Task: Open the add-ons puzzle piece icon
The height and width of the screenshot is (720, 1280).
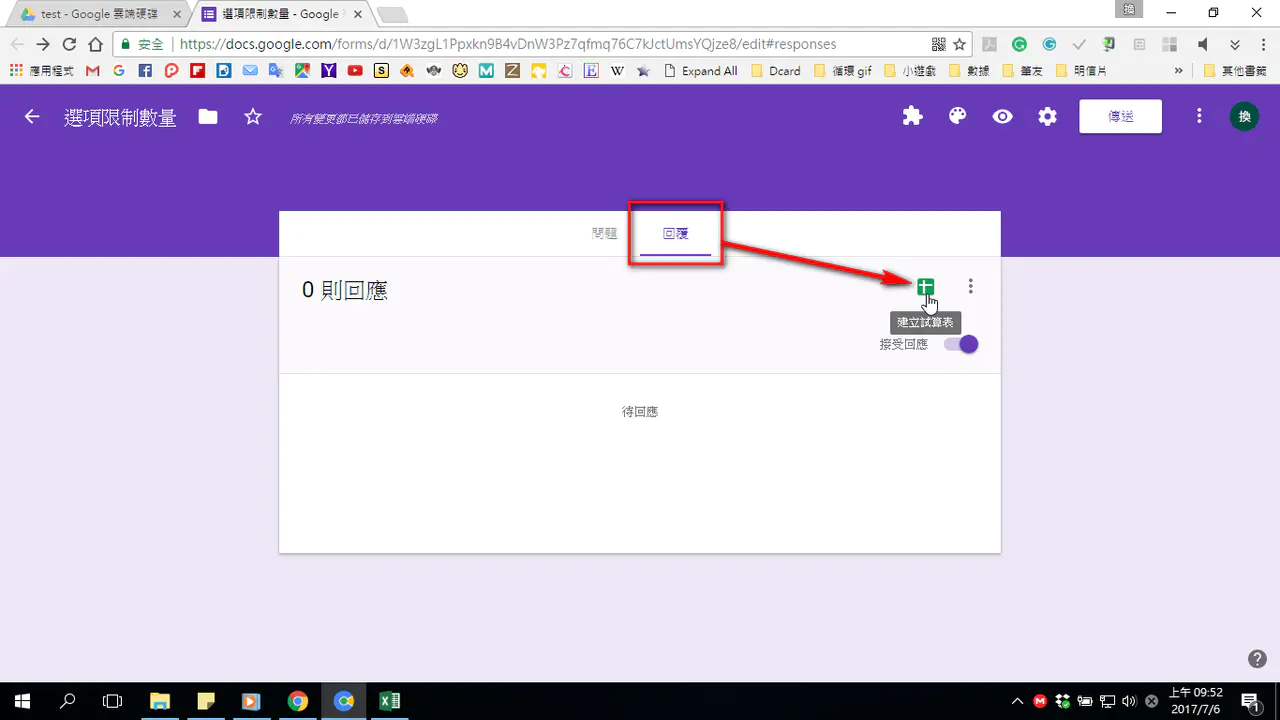Action: 912,117
